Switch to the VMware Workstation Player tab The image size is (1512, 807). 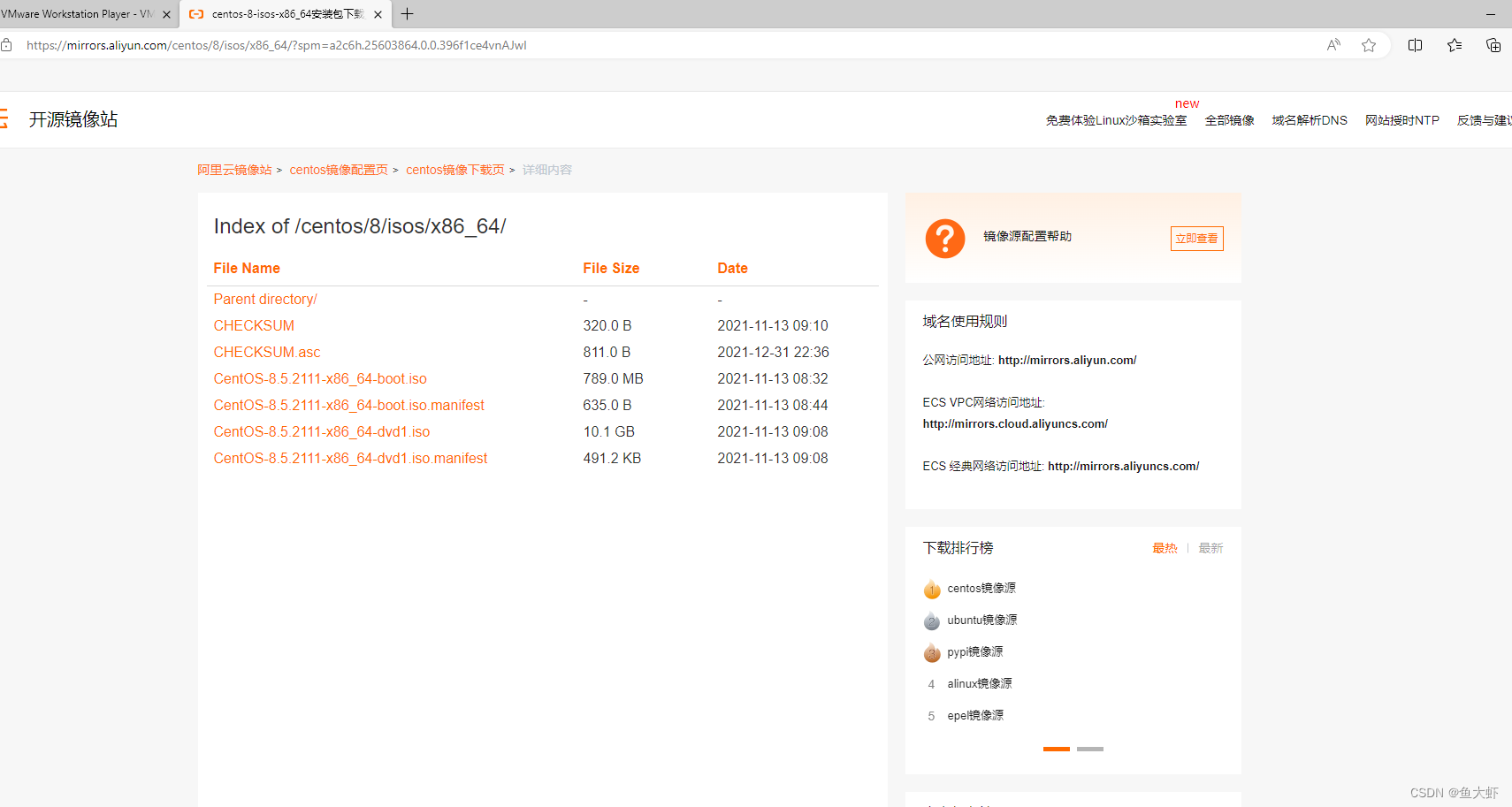click(78, 14)
